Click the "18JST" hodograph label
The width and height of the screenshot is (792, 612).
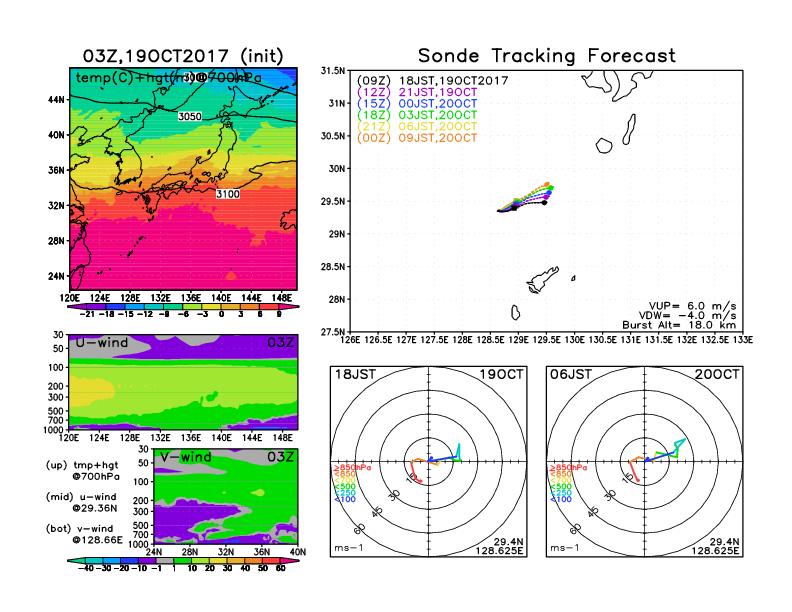tap(356, 375)
